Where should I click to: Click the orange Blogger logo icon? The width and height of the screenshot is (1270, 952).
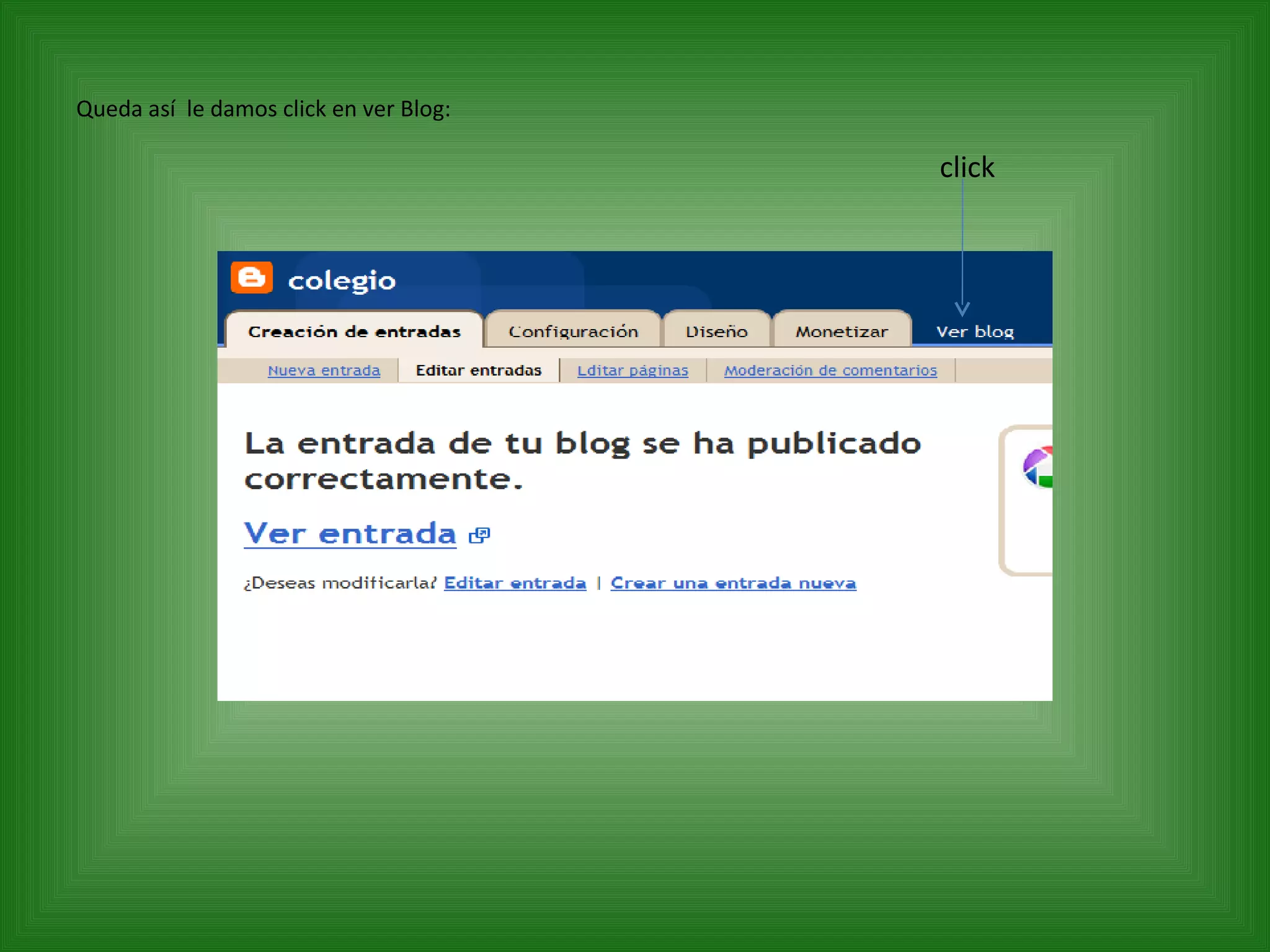click(x=252, y=277)
